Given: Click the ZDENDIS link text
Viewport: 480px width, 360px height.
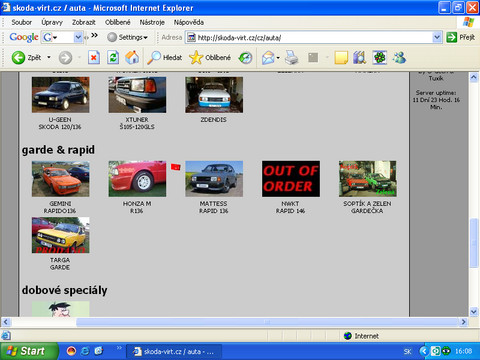Looking at the screenshot, I should [x=213, y=119].
